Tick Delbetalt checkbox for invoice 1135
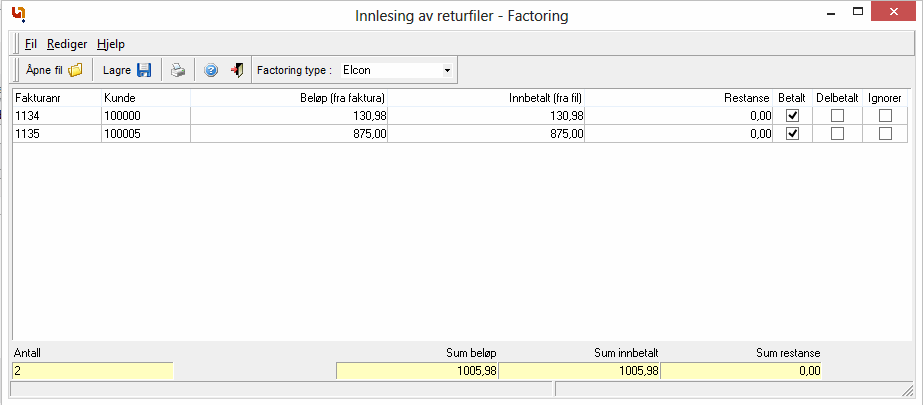This screenshot has height=405, width=923. click(838, 134)
